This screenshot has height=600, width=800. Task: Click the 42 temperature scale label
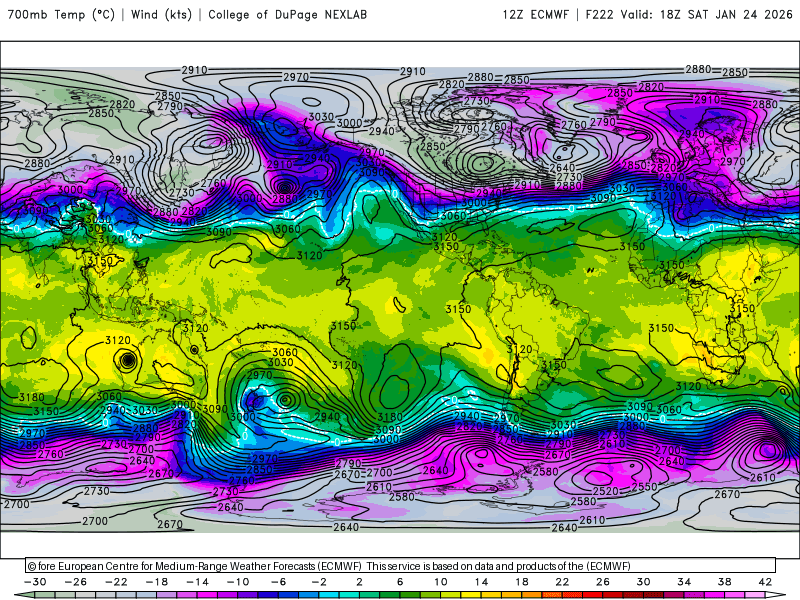tap(765, 582)
